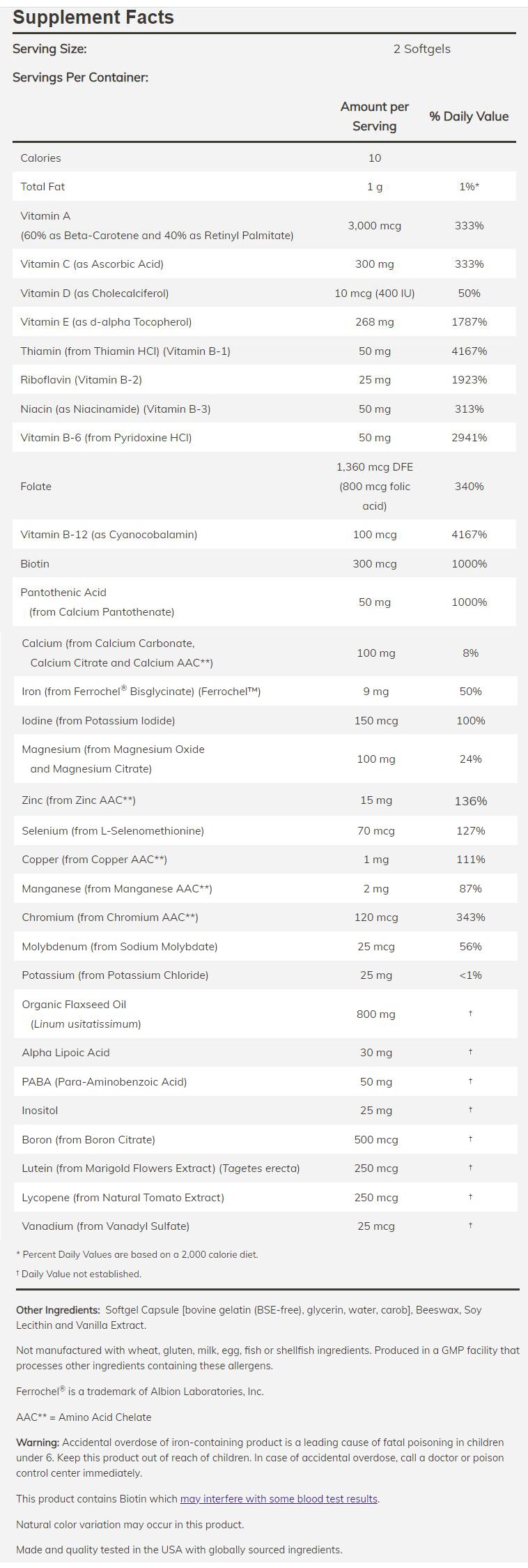Screen dimensions: 528x1568
Task: Click the Zinc 136% daily value
Action: [x=470, y=801]
